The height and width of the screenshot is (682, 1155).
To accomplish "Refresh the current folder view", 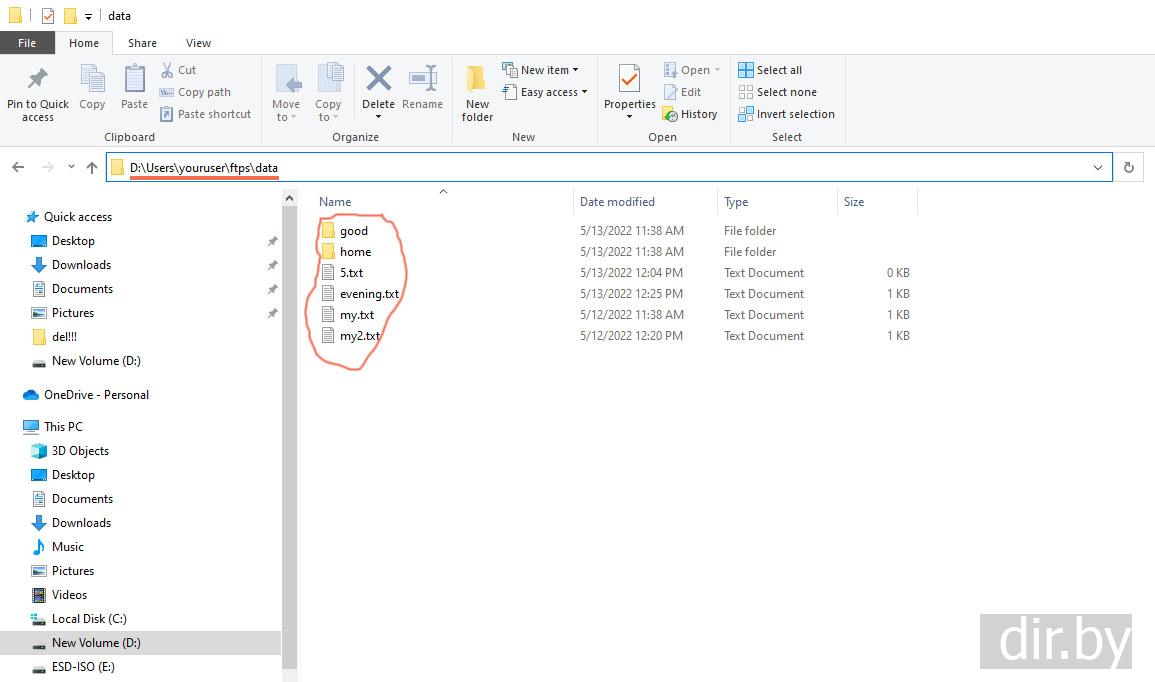I will pos(1129,168).
